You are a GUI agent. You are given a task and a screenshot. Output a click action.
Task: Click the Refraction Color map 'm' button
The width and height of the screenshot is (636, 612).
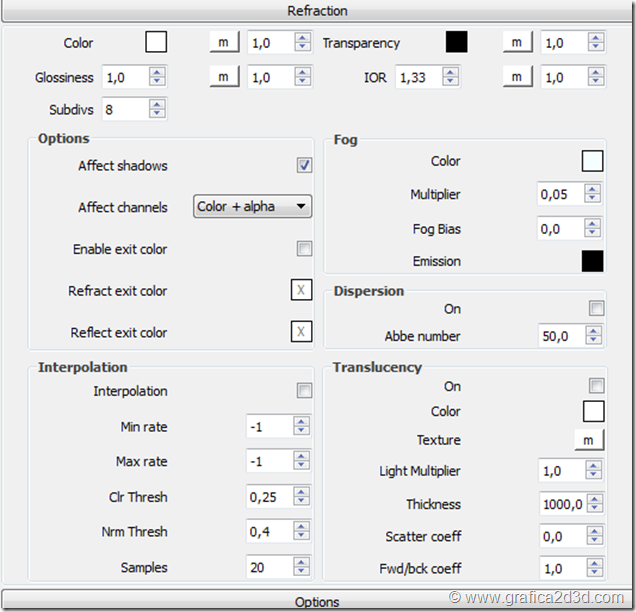point(223,42)
